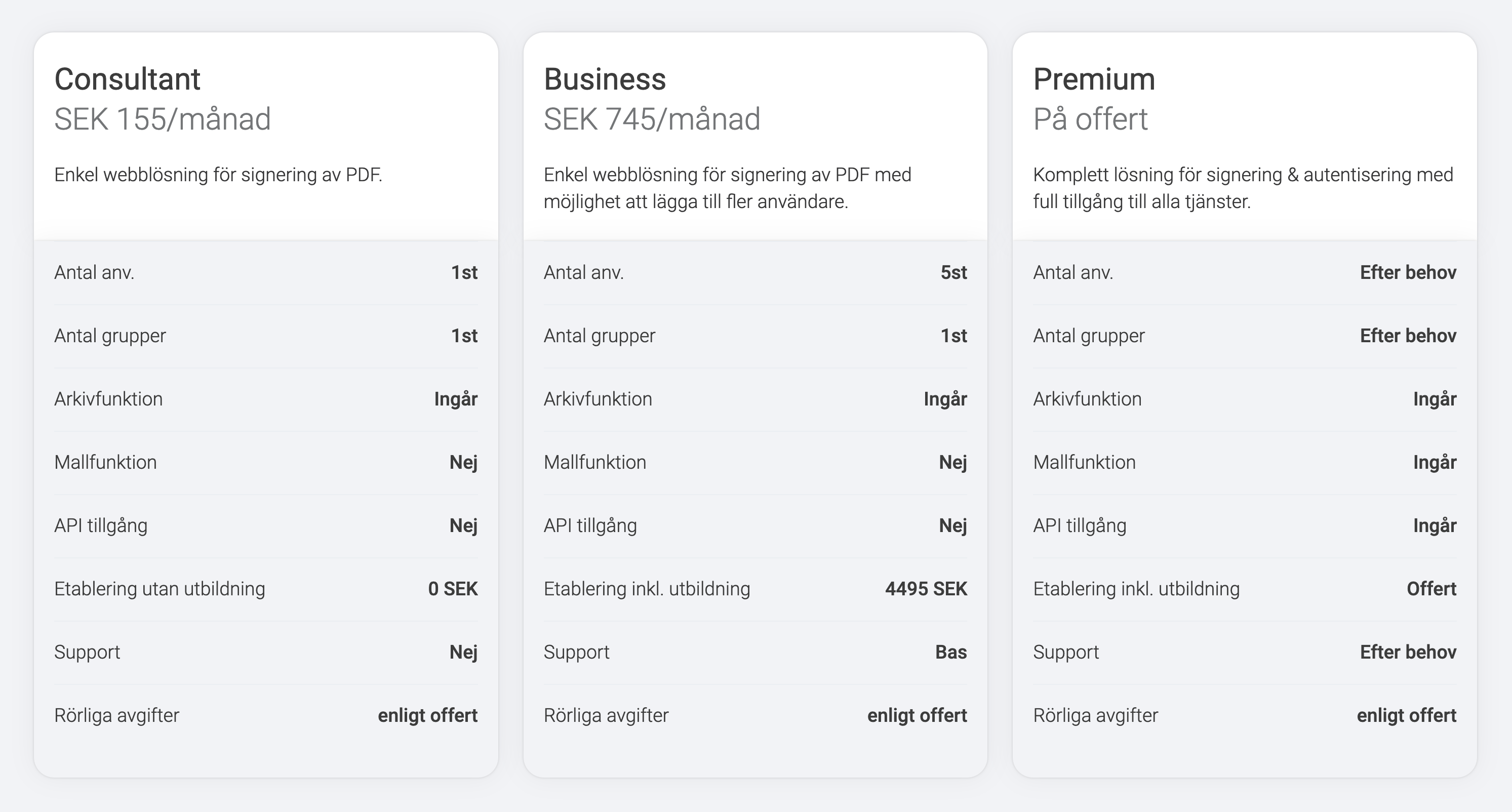
Task: Click Consultant's Rörliga avgifter enligt offert
Action: (x=427, y=715)
